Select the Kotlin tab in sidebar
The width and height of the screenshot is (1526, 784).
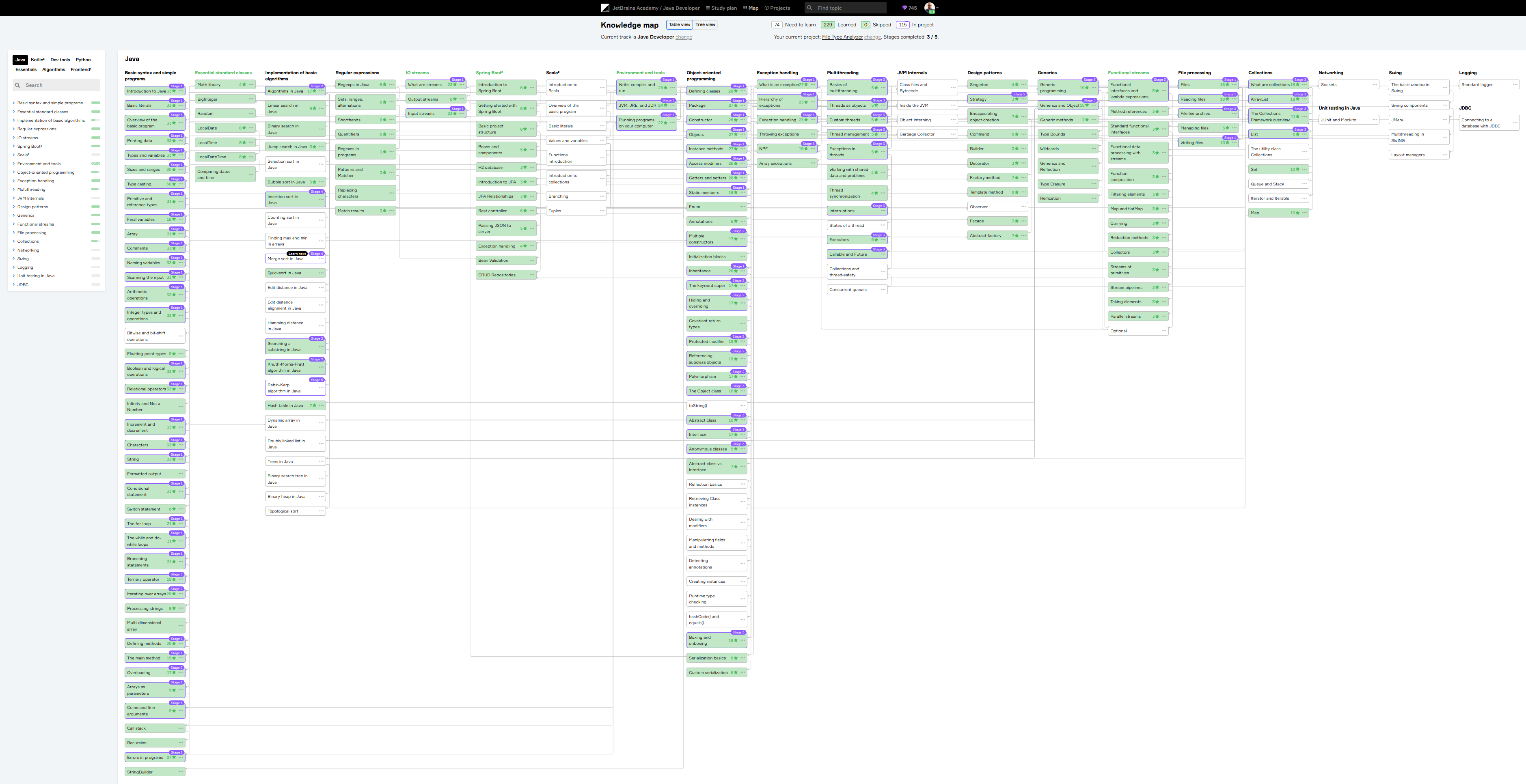[37, 60]
